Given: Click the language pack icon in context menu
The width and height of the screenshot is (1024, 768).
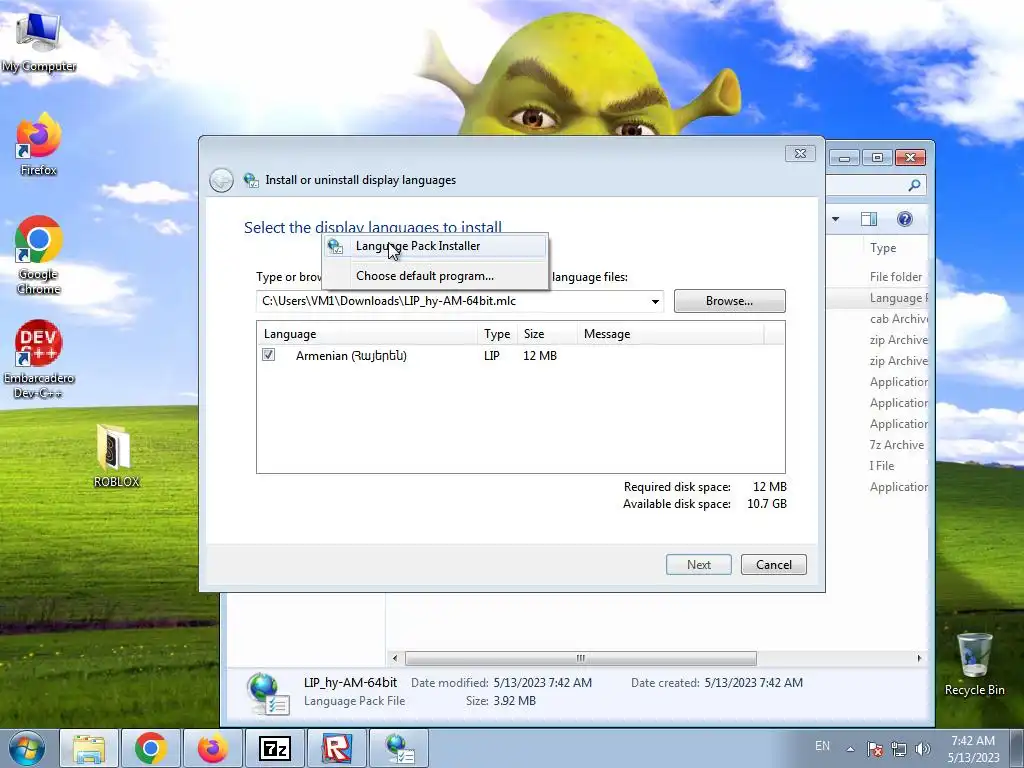Looking at the screenshot, I should (335, 246).
